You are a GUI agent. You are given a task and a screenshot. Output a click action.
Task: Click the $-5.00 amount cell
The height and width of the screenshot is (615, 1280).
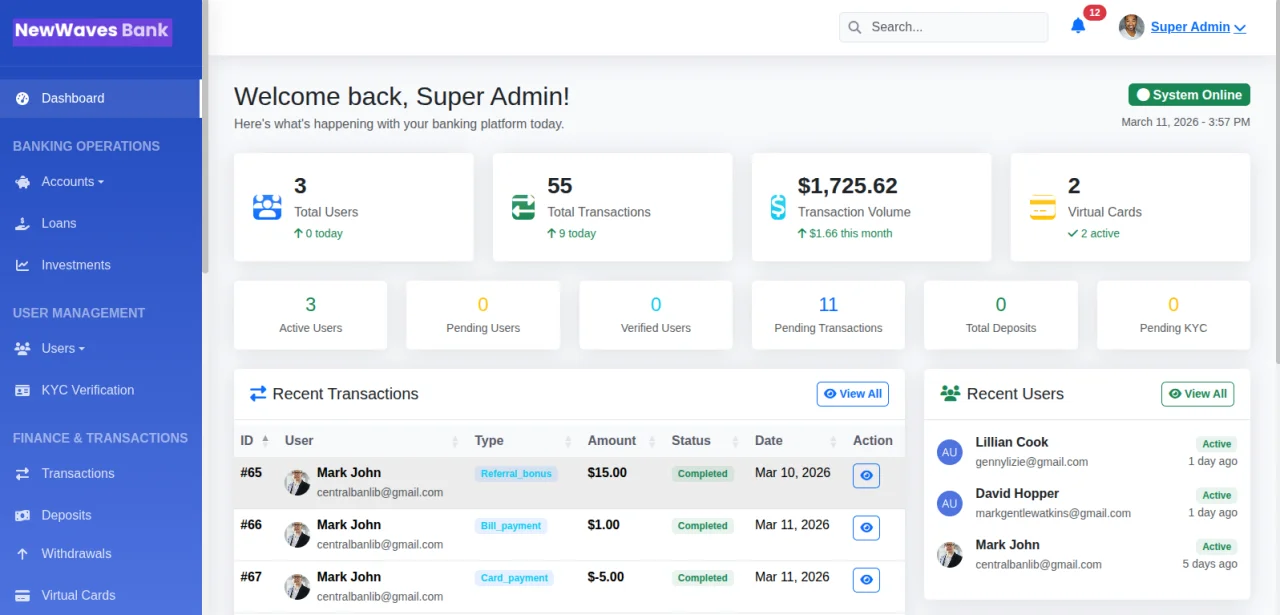(606, 577)
